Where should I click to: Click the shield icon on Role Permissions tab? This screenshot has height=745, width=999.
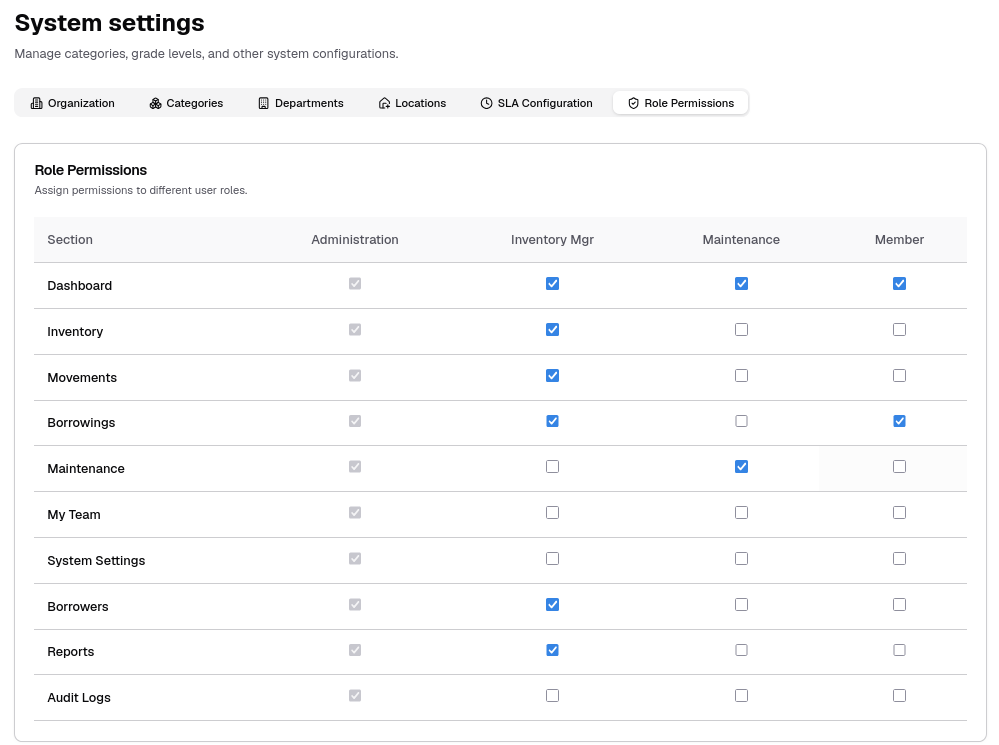point(633,102)
